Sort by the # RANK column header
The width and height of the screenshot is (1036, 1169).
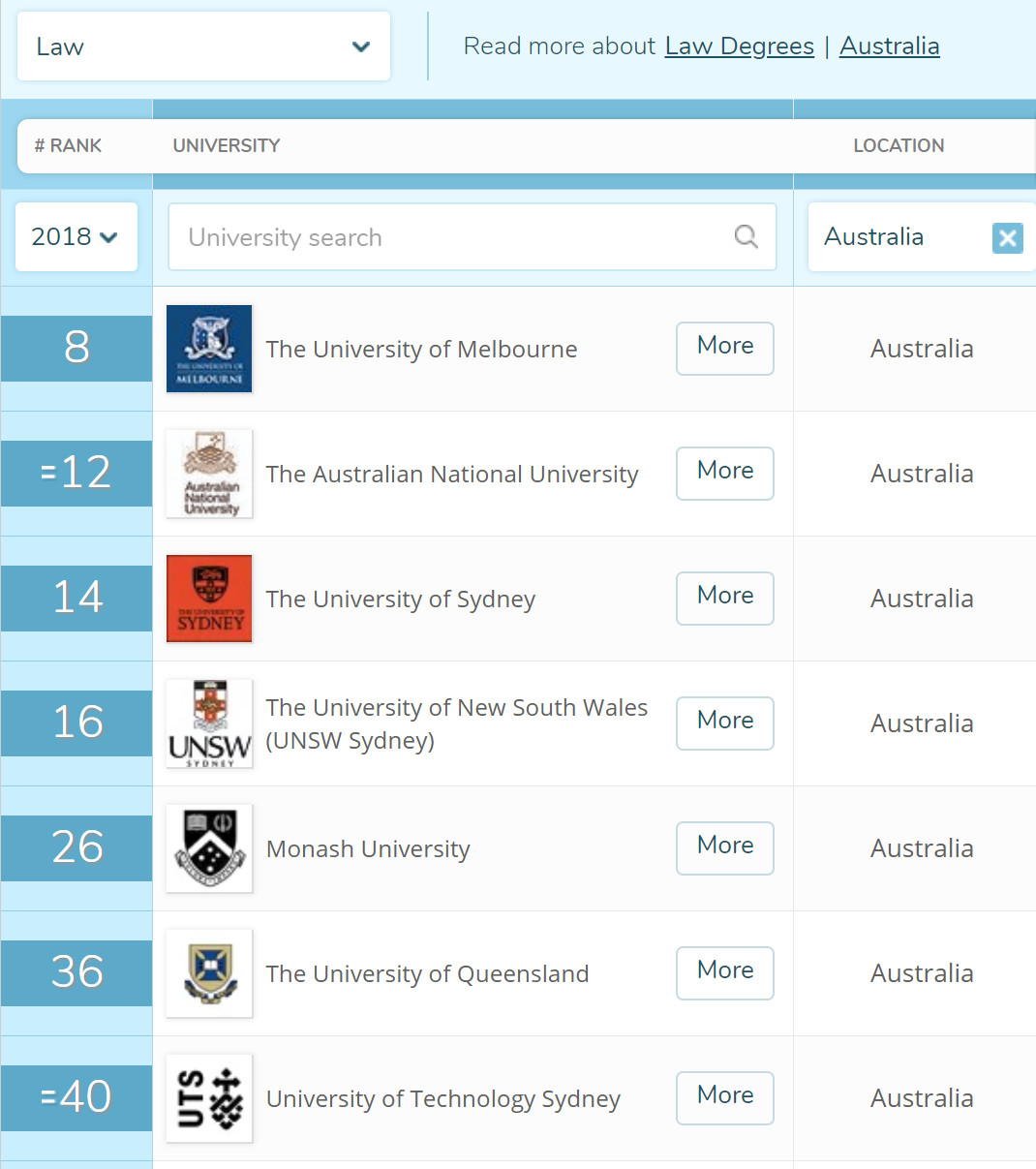[68, 145]
